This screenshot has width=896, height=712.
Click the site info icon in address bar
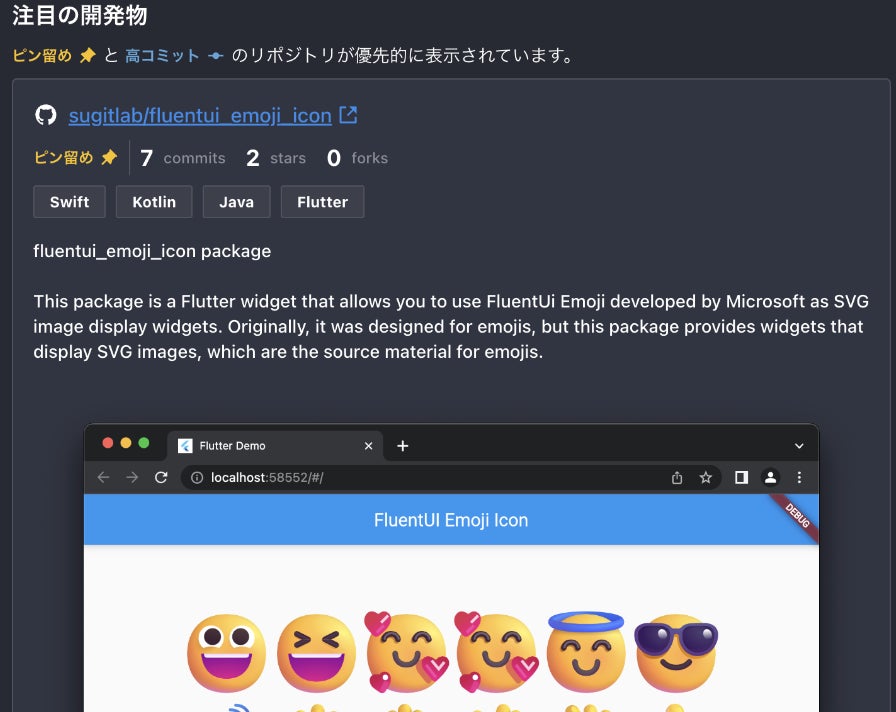197,478
